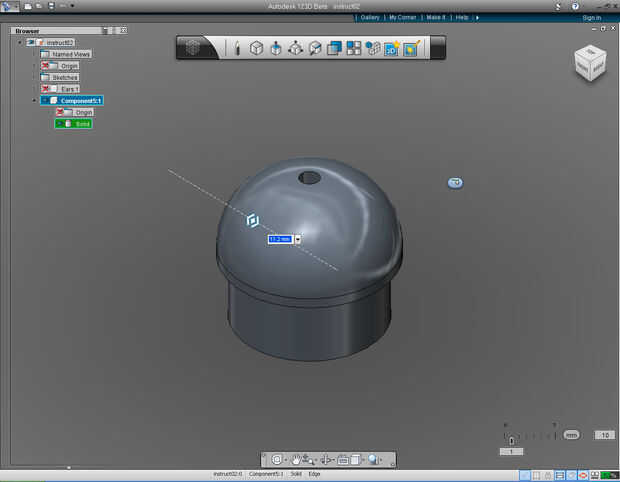The width and height of the screenshot is (620, 482).
Task: Open the Pattern tool in toolbar
Action: click(x=354, y=47)
